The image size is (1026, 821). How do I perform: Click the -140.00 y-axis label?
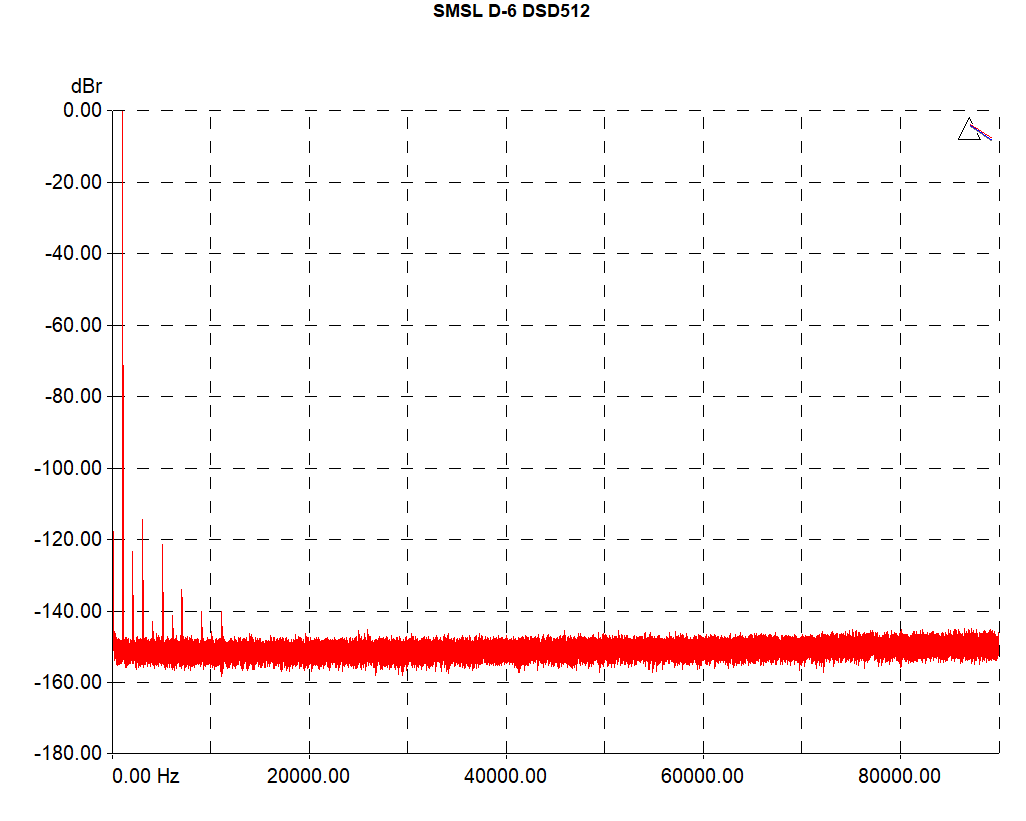point(68,611)
